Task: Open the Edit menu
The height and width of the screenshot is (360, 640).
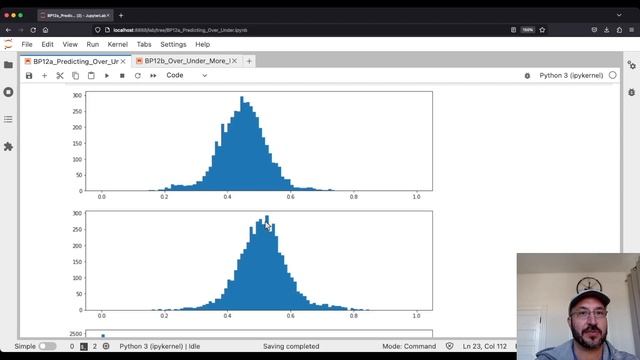Action: pos(47,44)
